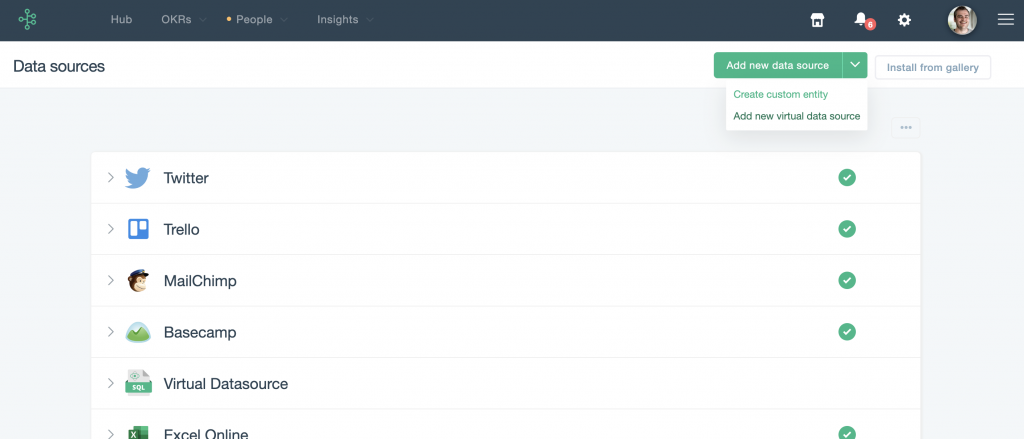The height and width of the screenshot is (439, 1024).
Task: Click Excel Online's green status checkmark
Action: tap(847, 433)
